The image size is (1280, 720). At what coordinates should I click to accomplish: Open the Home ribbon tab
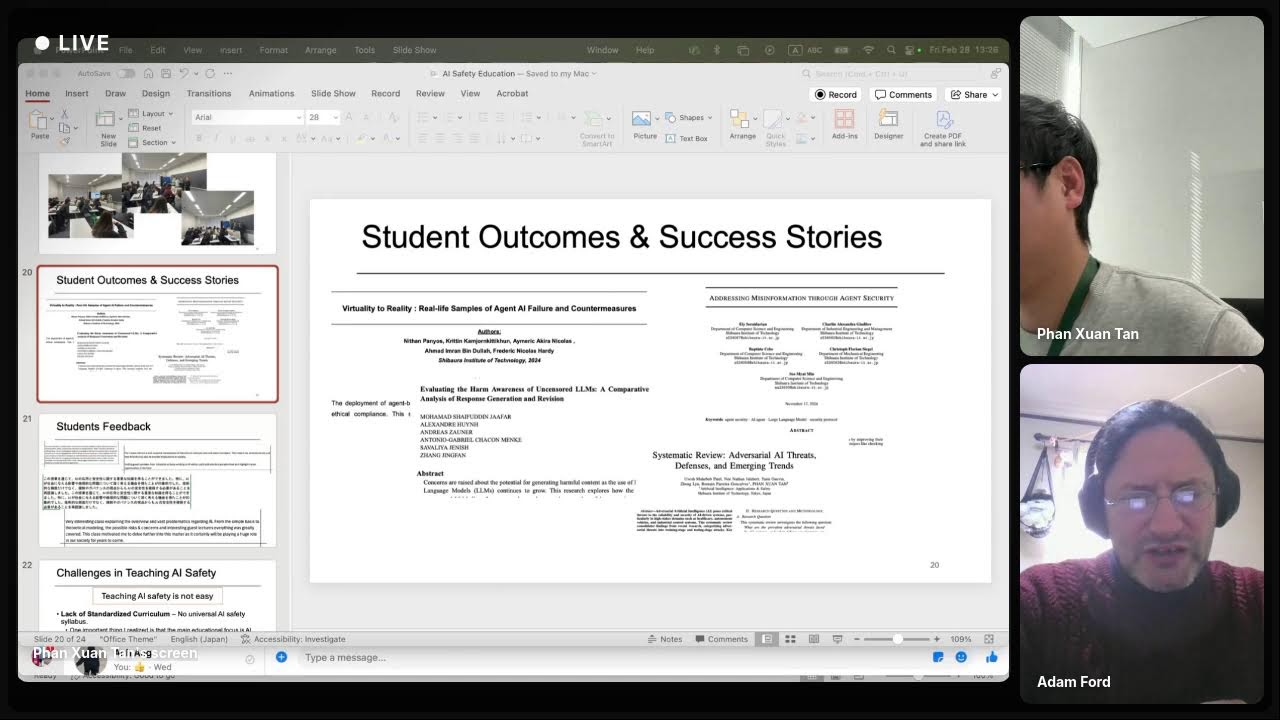pos(37,93)
